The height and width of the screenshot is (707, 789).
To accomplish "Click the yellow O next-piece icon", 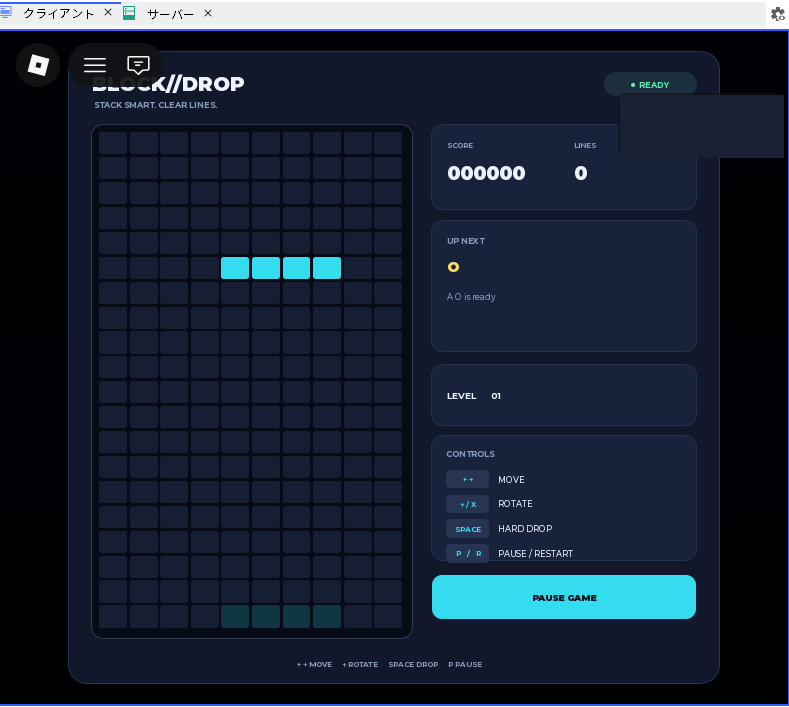I will (x=453, y=267).
